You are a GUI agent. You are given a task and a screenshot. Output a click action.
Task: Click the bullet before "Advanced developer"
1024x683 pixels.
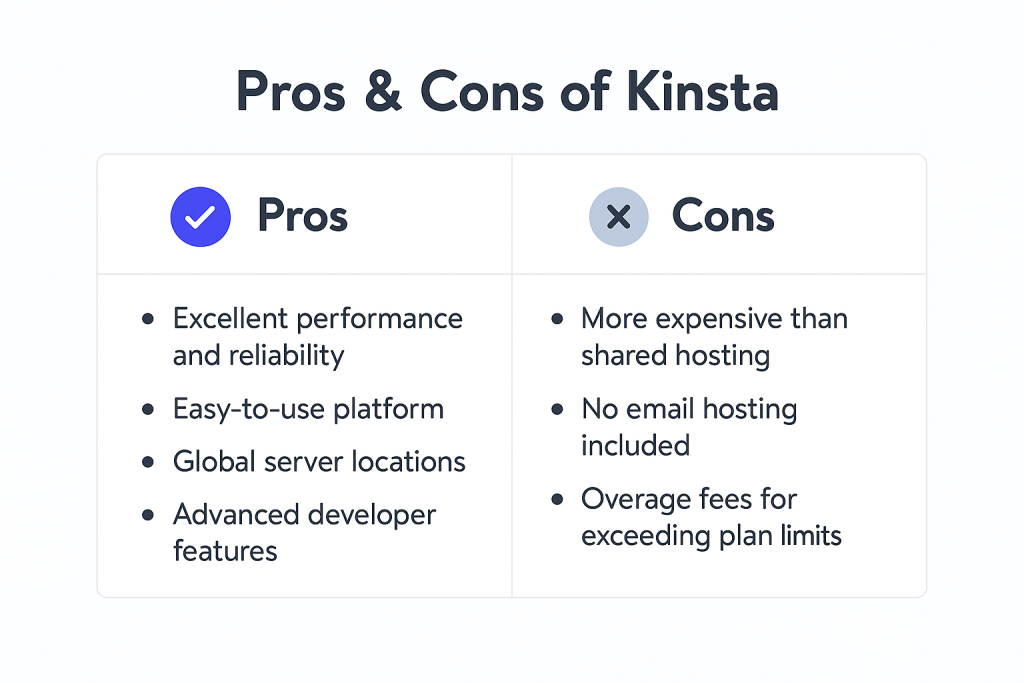pos(149,515)
